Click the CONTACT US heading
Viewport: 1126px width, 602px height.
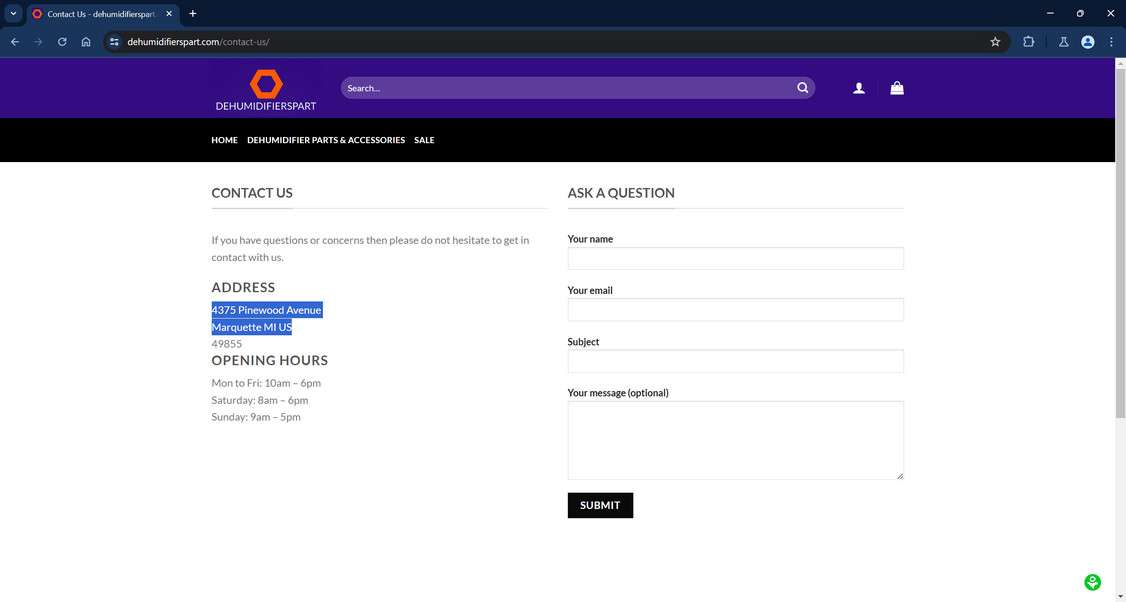click(x=251, y=193)
